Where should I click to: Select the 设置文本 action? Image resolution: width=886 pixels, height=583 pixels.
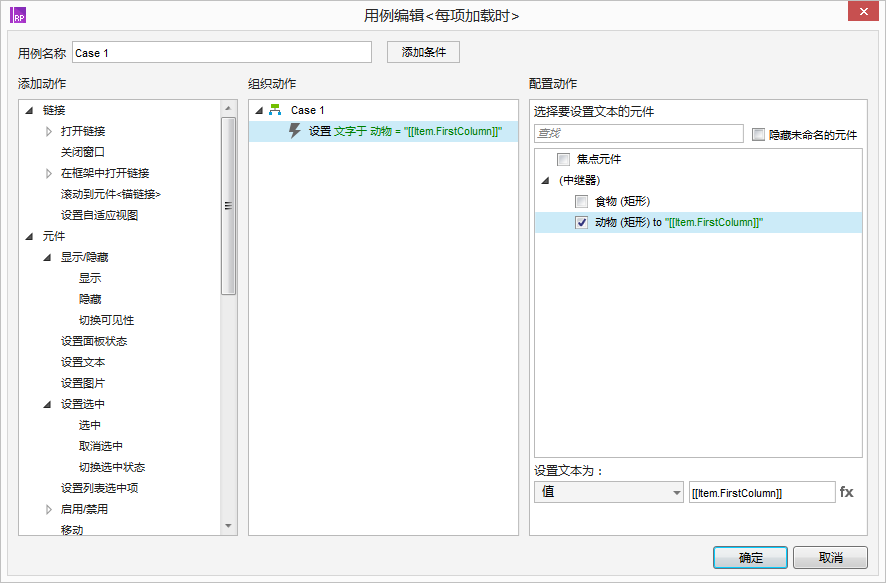coord(82,362)
